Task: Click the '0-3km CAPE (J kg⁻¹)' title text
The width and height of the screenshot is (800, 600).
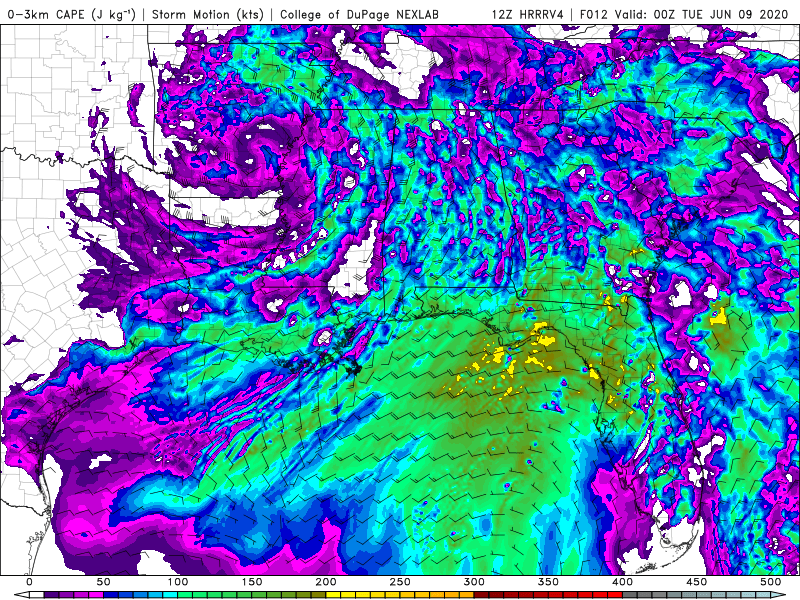Action: click(x=72, y=14)
